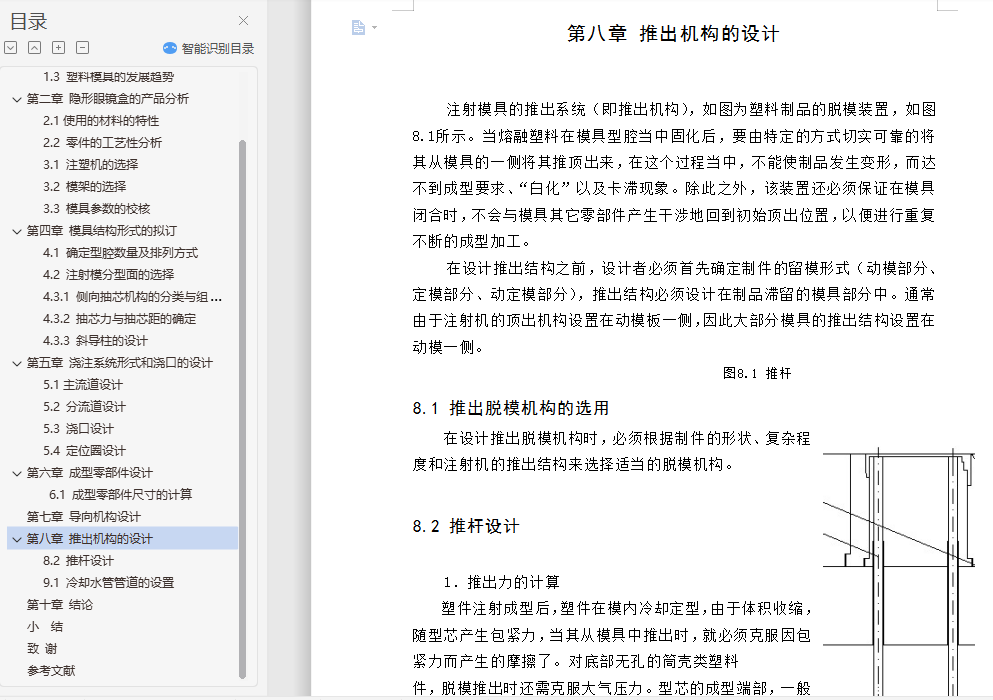This screenshot has width=993, height=700.
Task: Go to 4.2 注射模分型面的选择
Action: [108, 274]
